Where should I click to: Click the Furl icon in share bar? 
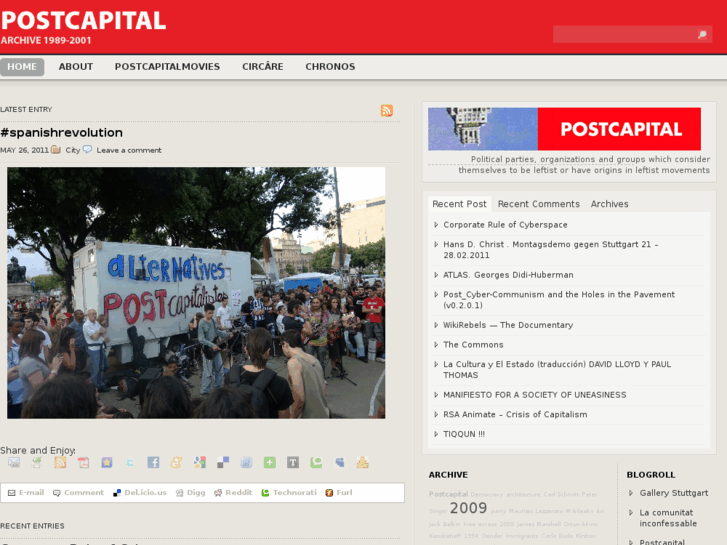coord(329,493)
